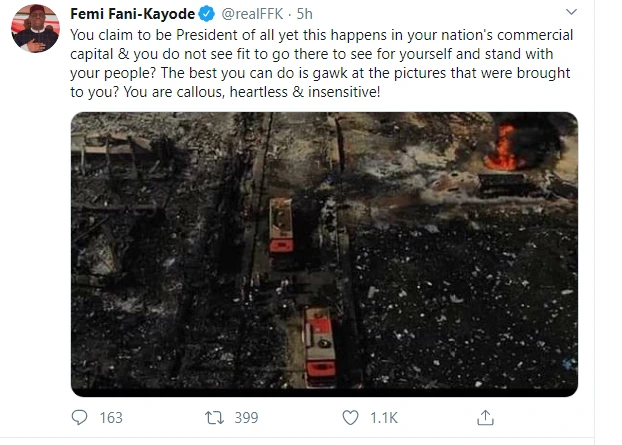Screen dimensions: 622x445
Task: Click the upper red bus in image
Action: point(281,225)
